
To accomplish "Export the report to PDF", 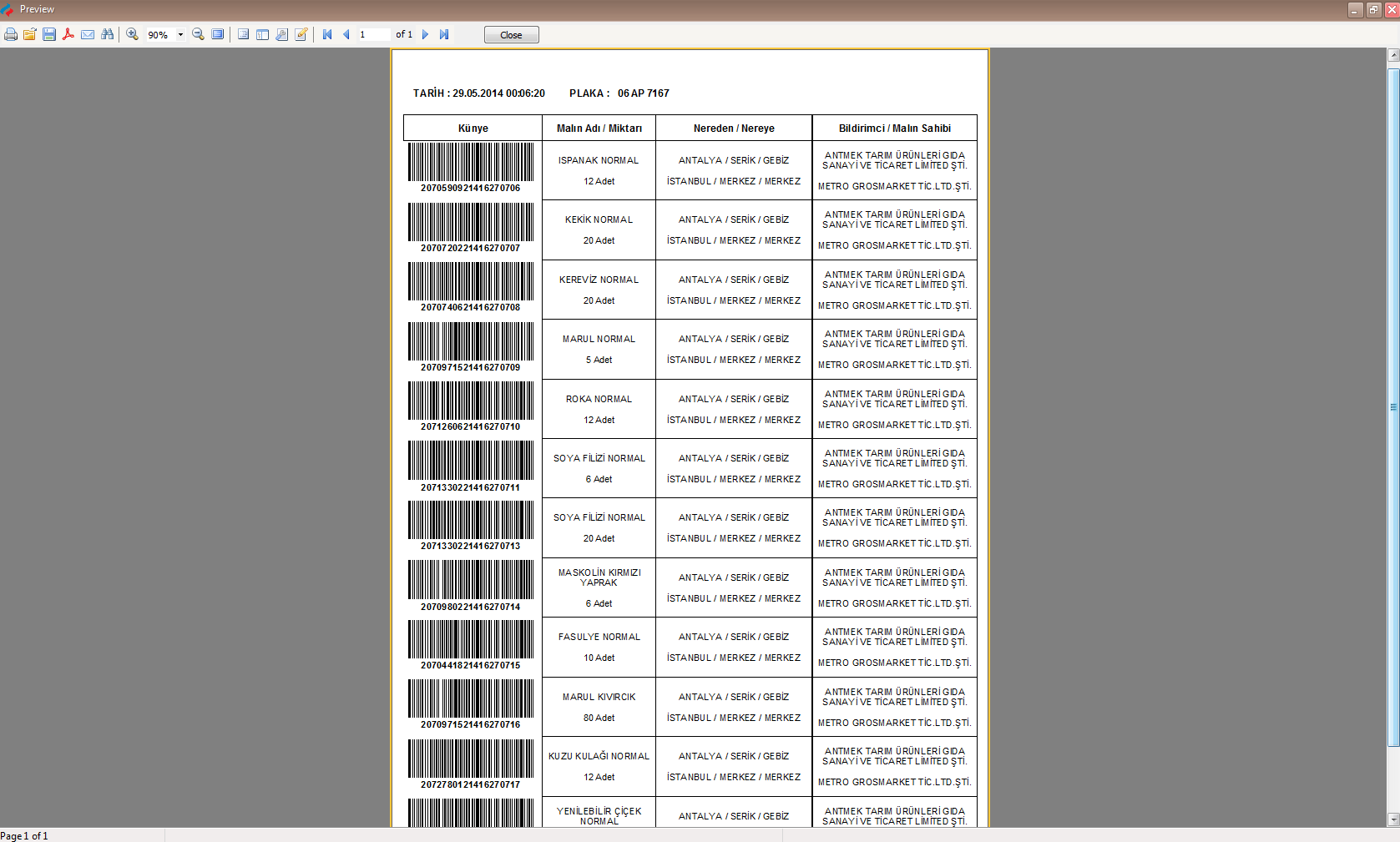I will [68, 34].
